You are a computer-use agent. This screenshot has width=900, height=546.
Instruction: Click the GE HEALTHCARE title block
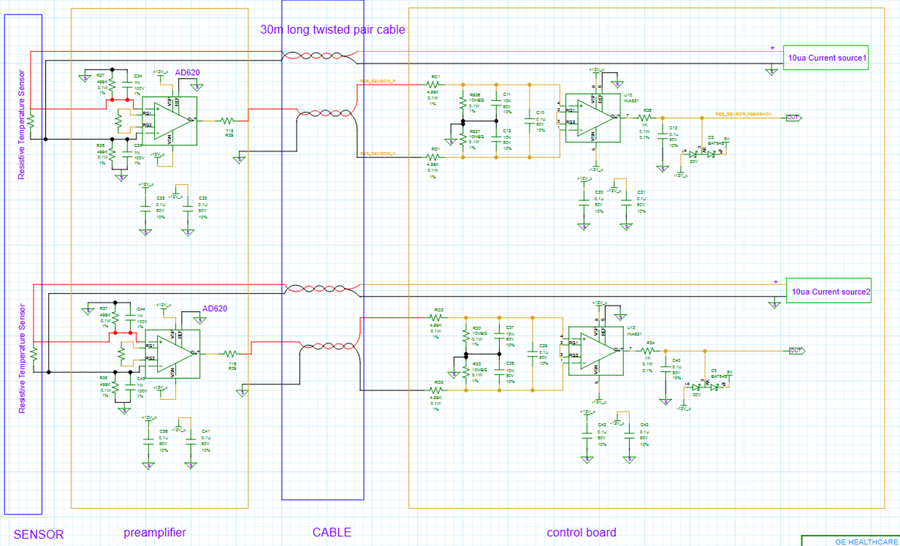pos(851,540)
